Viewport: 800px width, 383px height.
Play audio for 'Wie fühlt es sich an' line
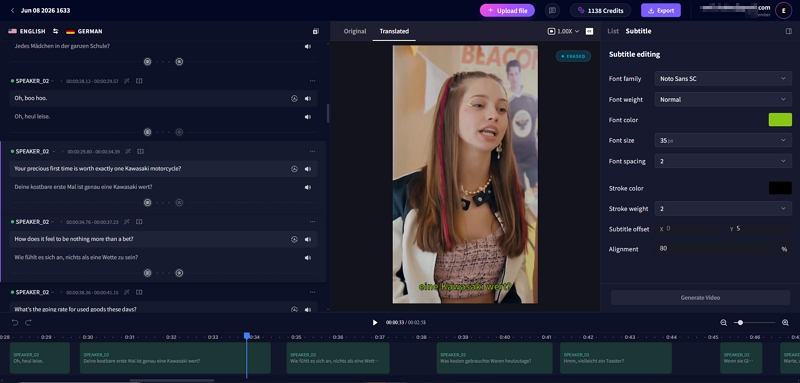(x=308, y=258)
